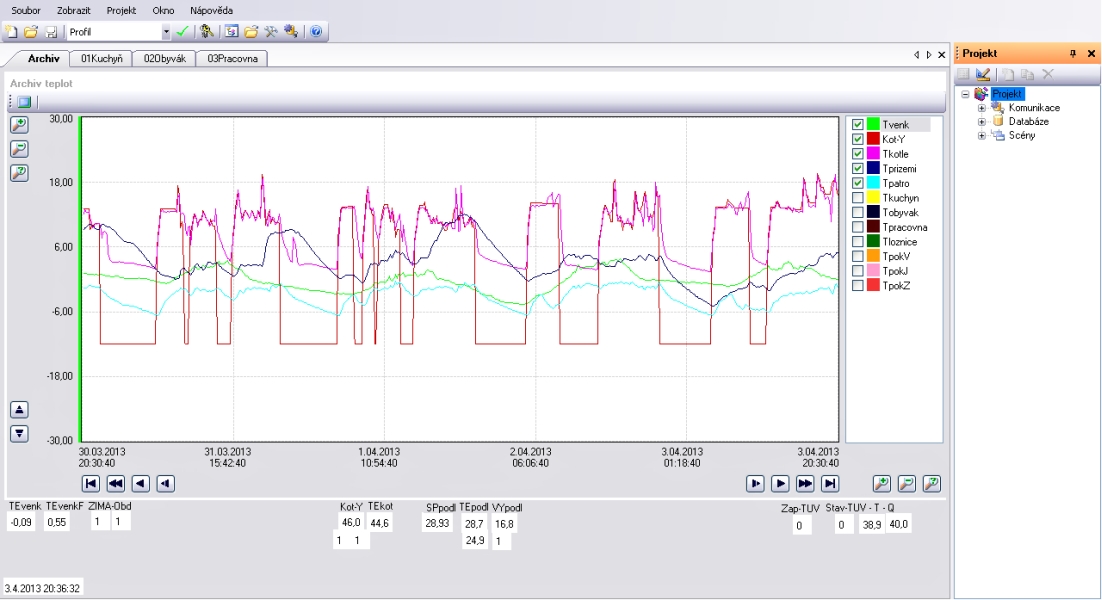Collapse the Projekt root tree node

click(x=966, y=94)
